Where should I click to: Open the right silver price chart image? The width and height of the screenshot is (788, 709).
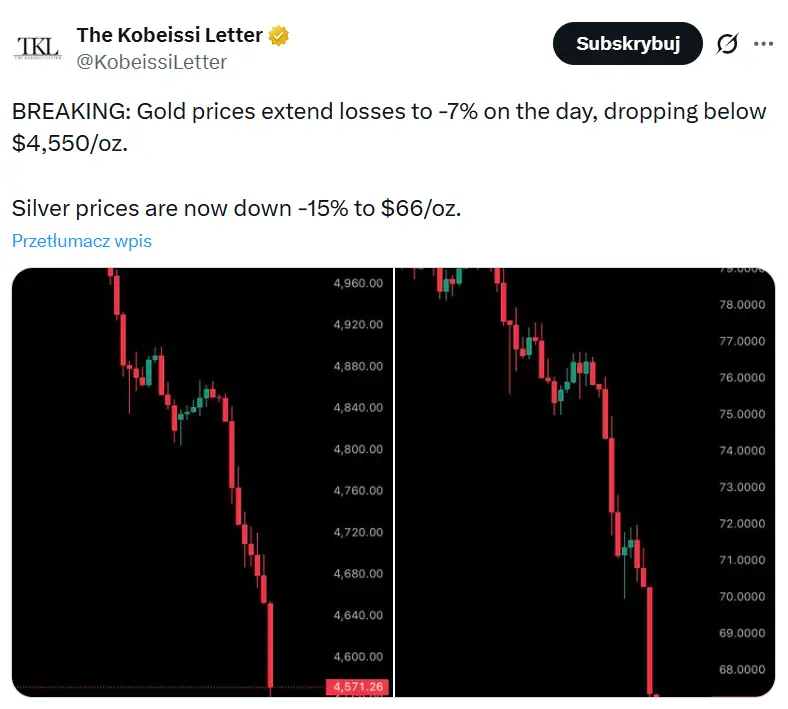coord(585,482)
